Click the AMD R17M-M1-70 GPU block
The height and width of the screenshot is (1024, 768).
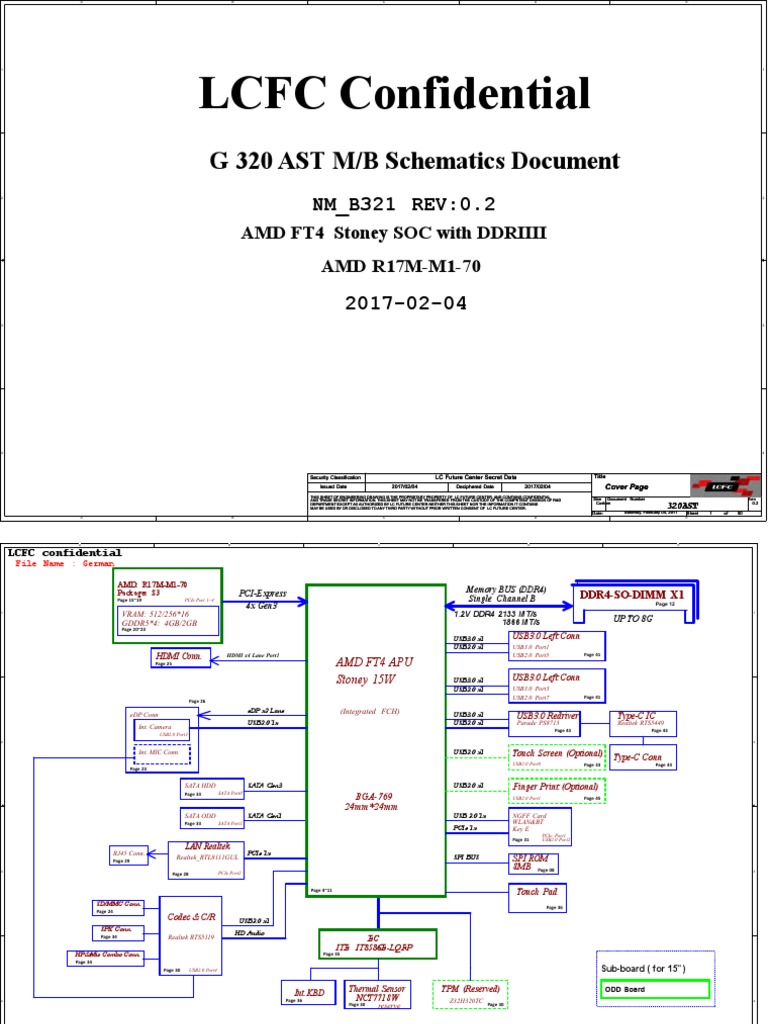(x=168, y=605)
